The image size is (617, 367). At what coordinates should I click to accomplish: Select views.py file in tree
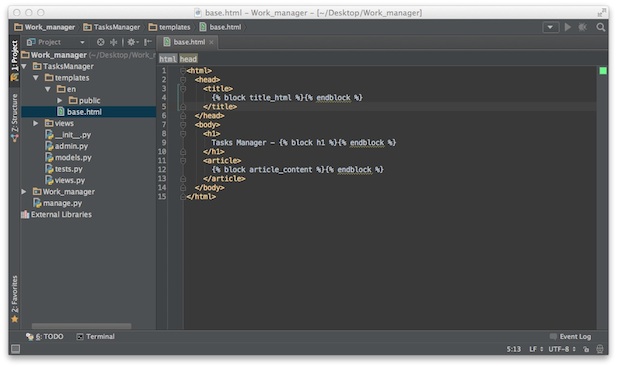click(65, 181)
